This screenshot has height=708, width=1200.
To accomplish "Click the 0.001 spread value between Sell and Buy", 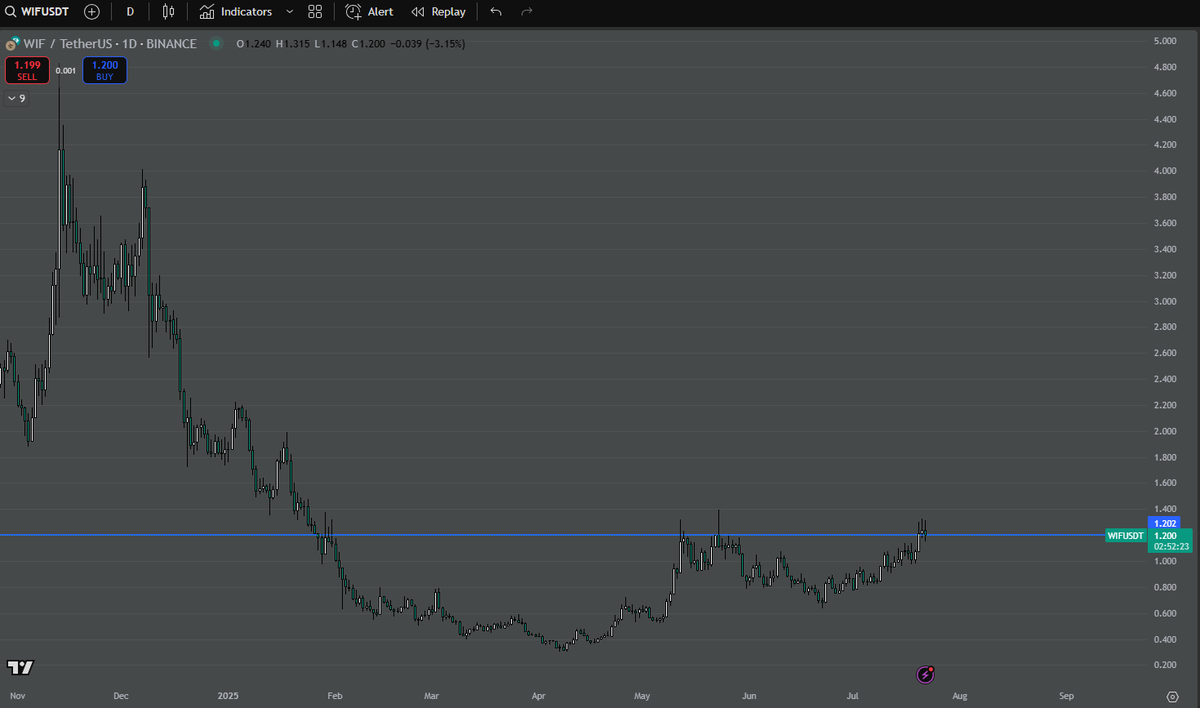I will [x=65, y=71].
